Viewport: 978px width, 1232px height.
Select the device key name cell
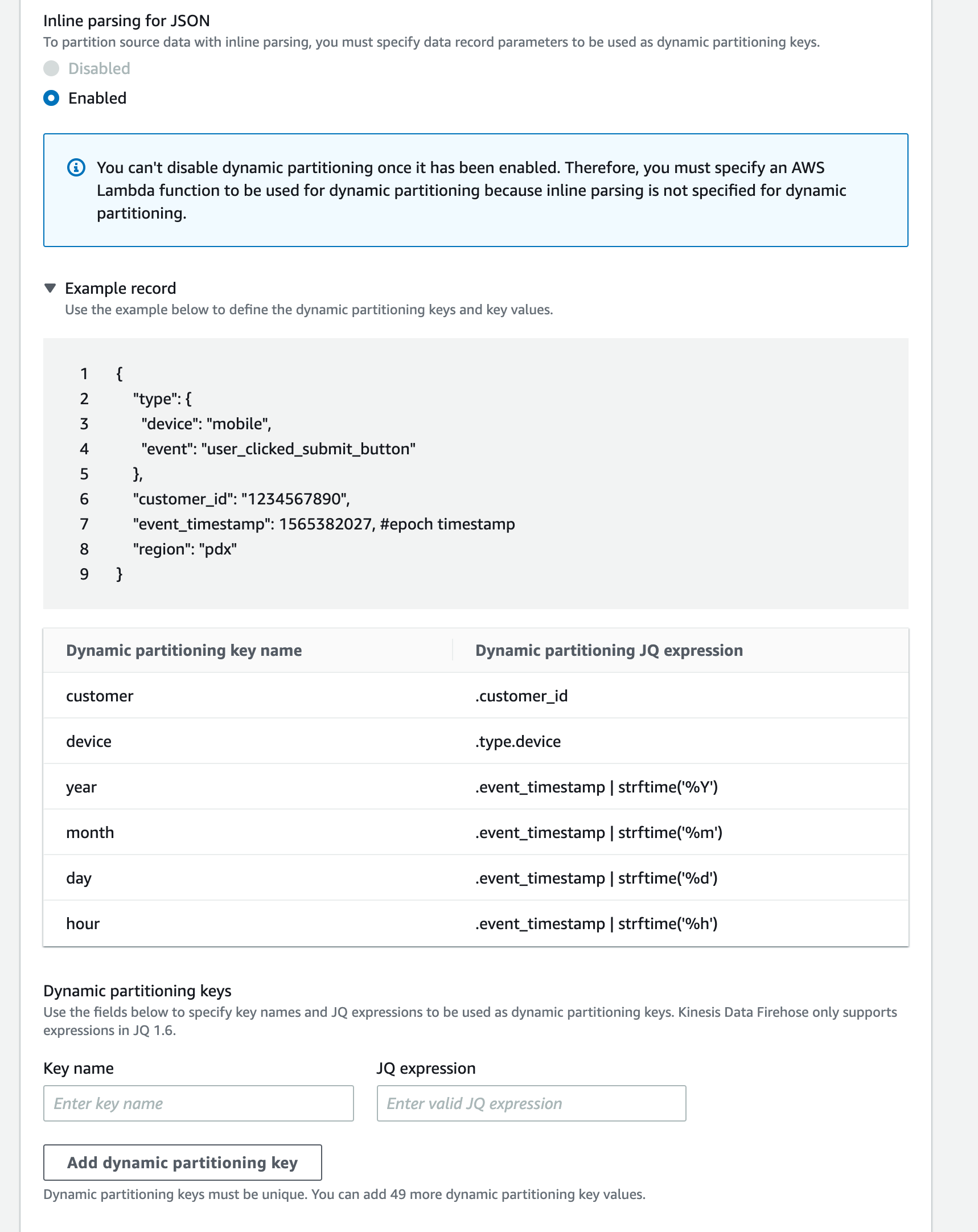tap(89, 741)
